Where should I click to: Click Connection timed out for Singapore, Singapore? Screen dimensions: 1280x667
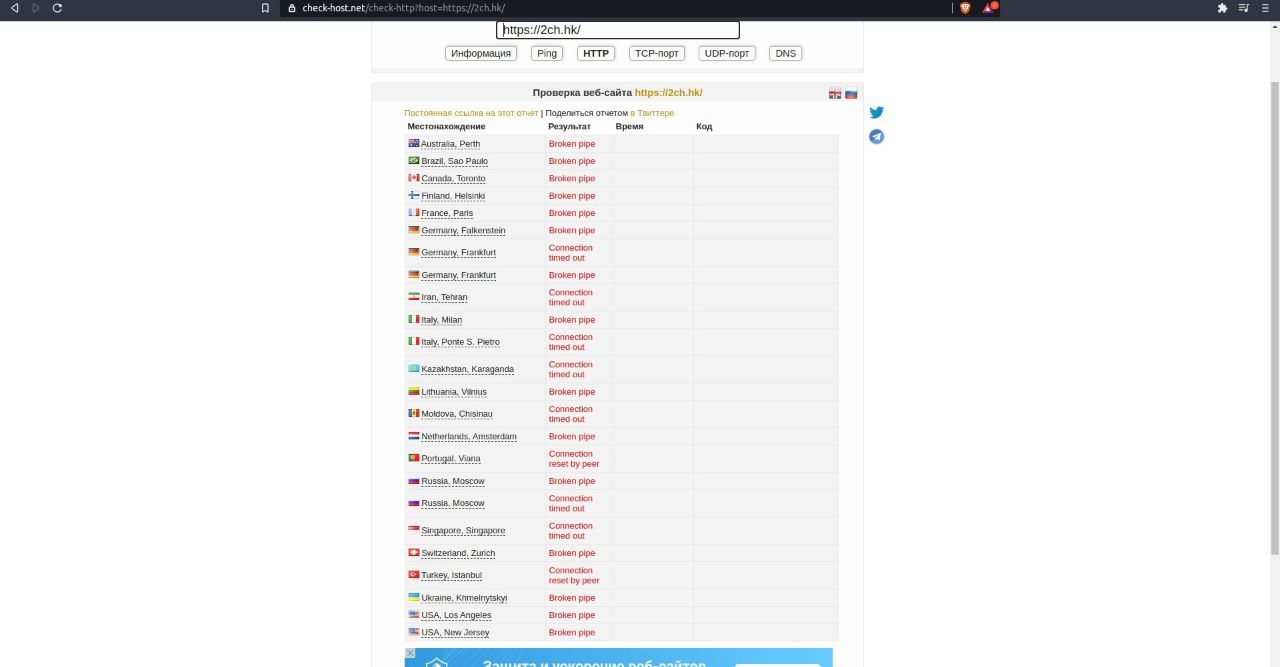tap(571, 530)
